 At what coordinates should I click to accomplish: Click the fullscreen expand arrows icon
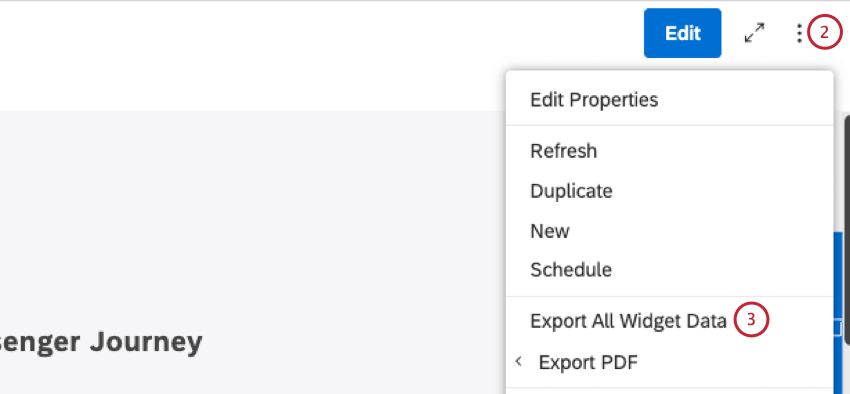tap(754, 33)
